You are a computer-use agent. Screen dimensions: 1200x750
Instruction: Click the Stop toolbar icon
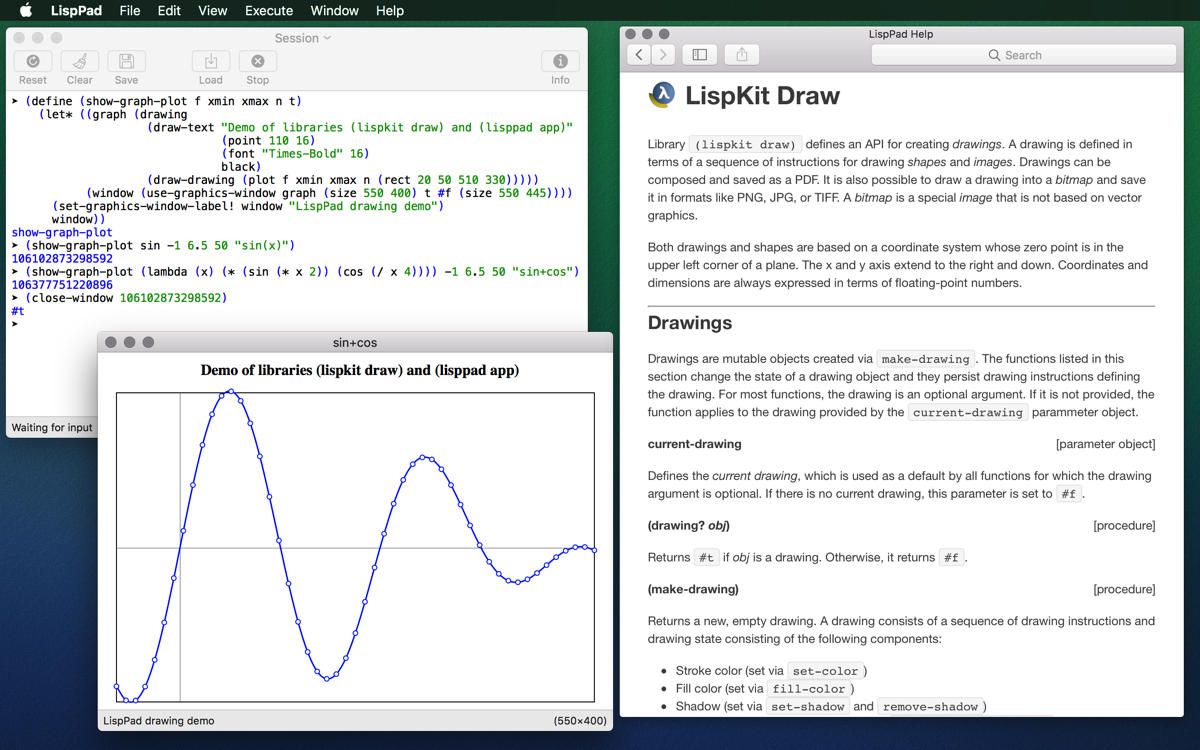258,62
